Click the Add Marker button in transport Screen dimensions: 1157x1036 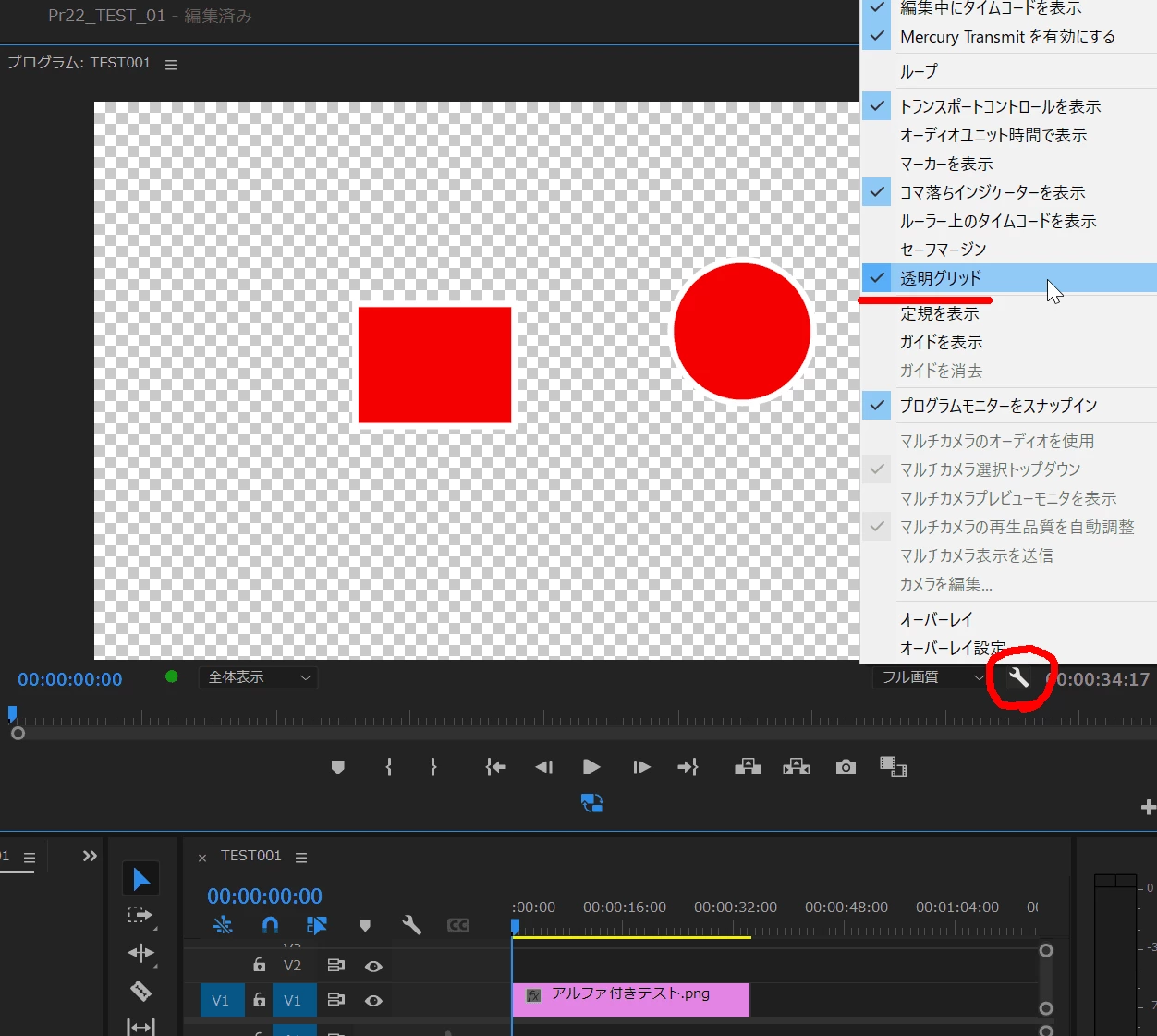click(338, 767)
